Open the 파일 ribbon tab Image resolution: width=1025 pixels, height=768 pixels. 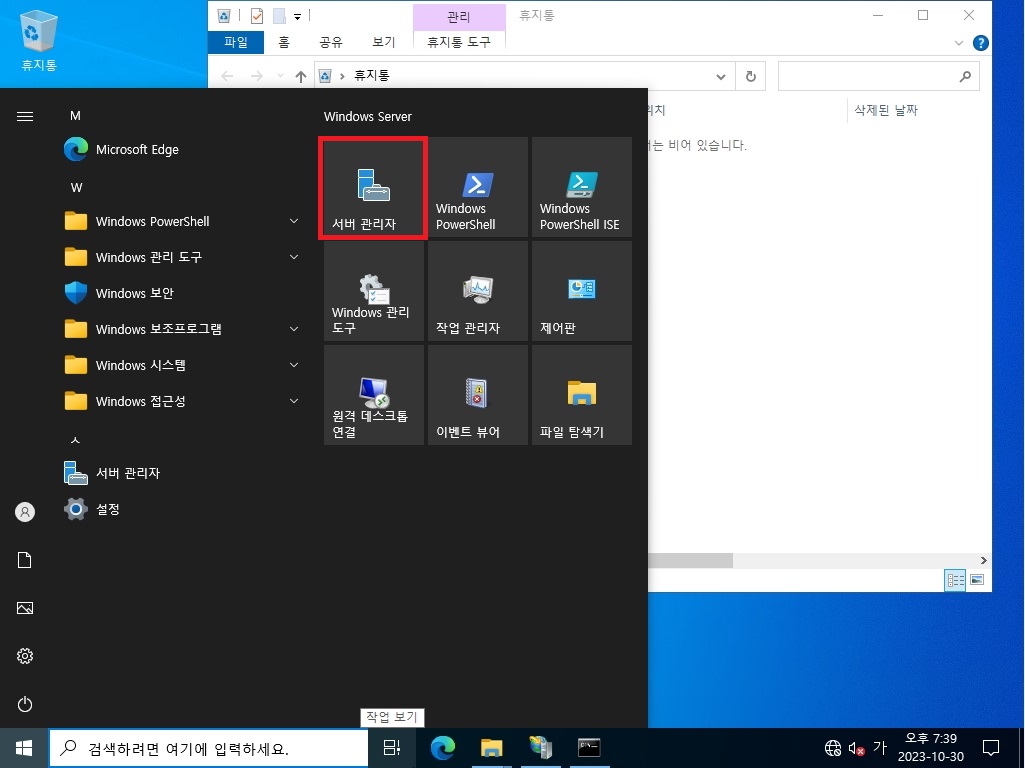click(236, 42)
